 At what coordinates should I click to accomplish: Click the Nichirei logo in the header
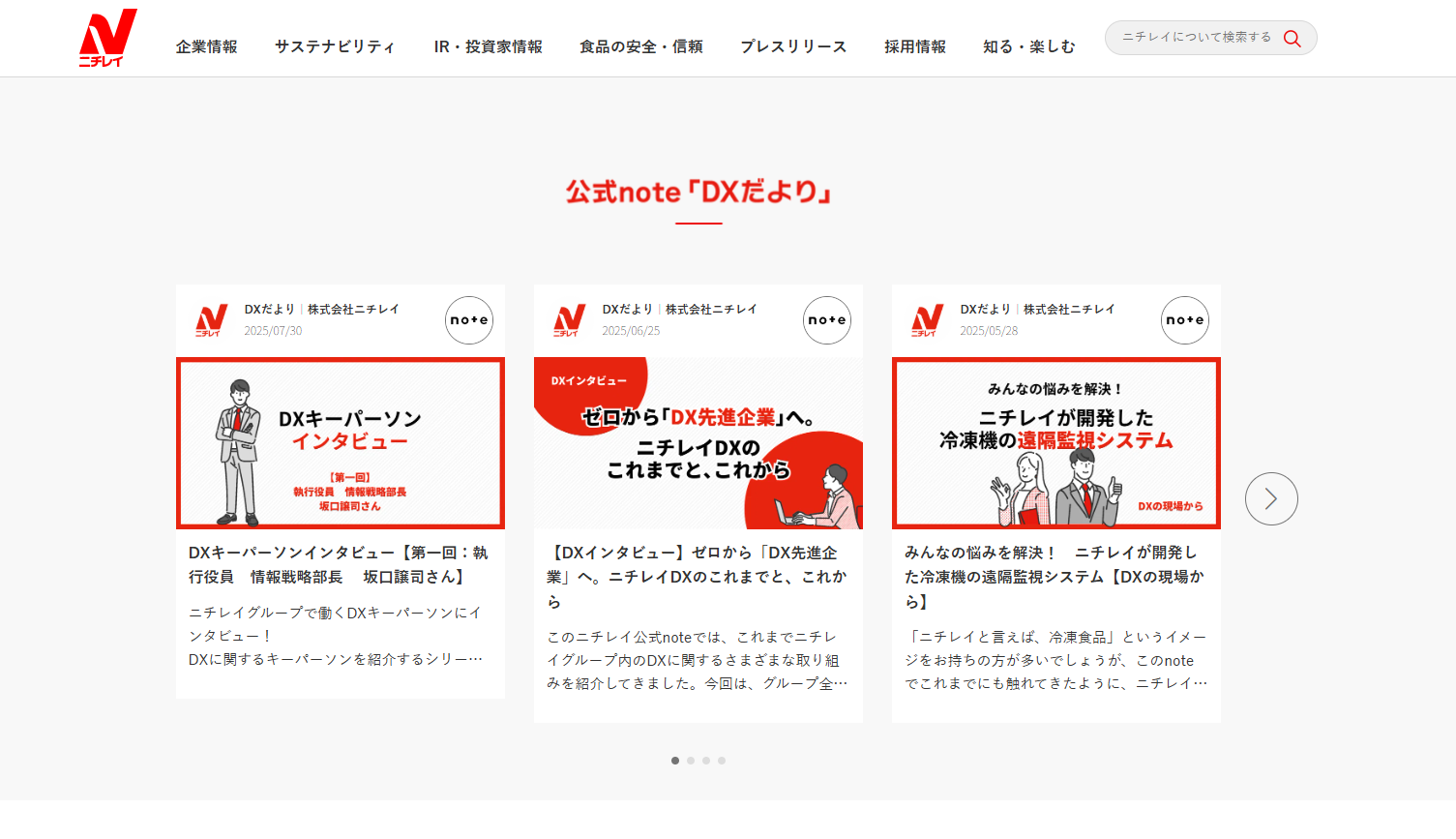(x=107, y=38)
